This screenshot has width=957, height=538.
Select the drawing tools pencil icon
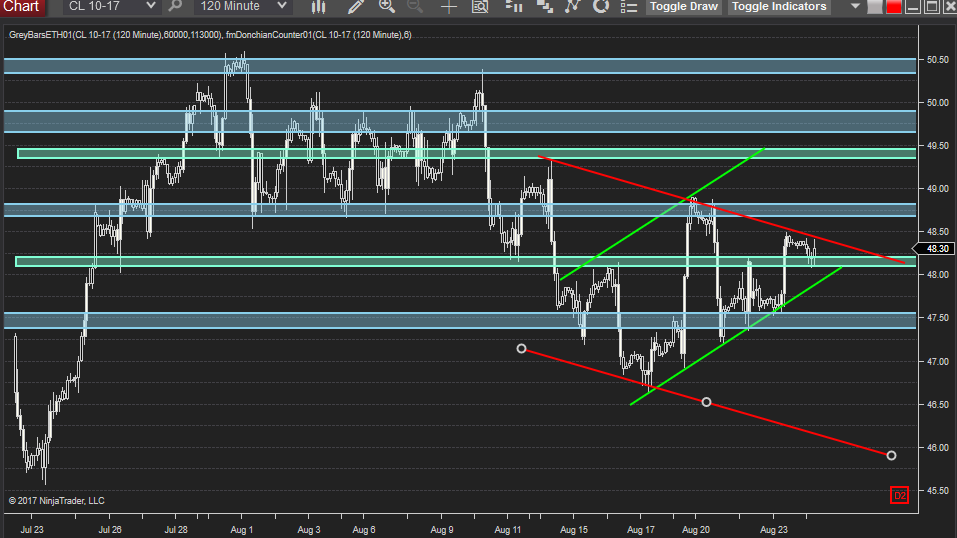point(356,7)
